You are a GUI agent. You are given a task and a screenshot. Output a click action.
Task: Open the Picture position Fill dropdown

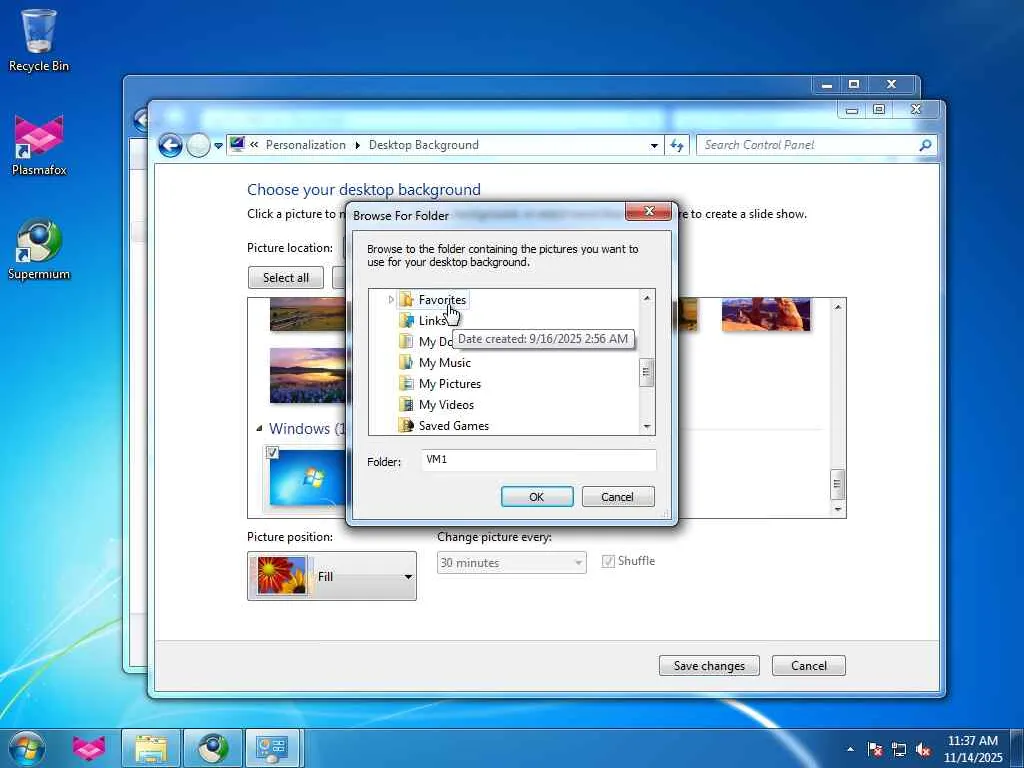coord(332,576)
